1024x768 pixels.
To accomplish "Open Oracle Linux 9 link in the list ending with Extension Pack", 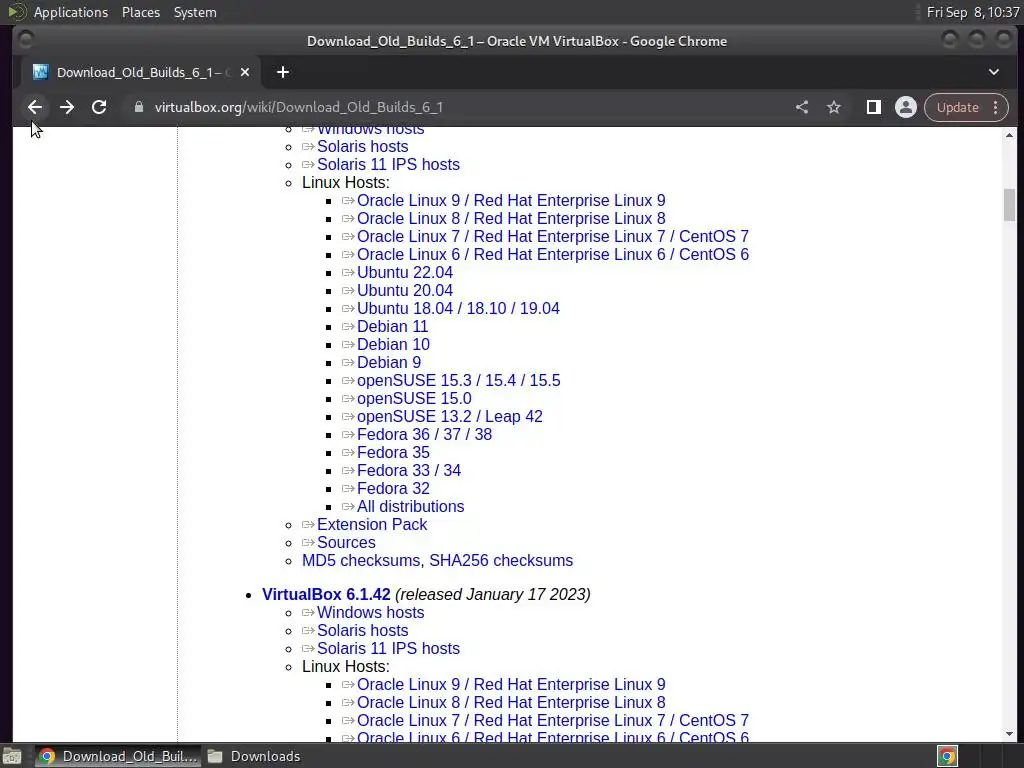I will click(x=511, y=200).
